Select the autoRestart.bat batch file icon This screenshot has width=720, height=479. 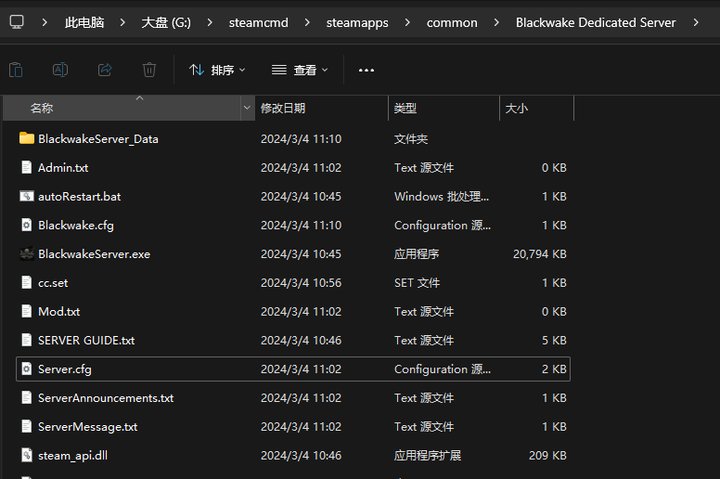(27, 196)
